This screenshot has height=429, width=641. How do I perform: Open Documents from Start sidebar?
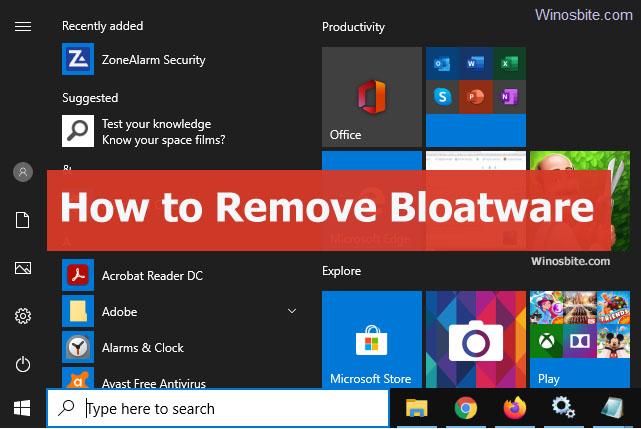(22, 220)
